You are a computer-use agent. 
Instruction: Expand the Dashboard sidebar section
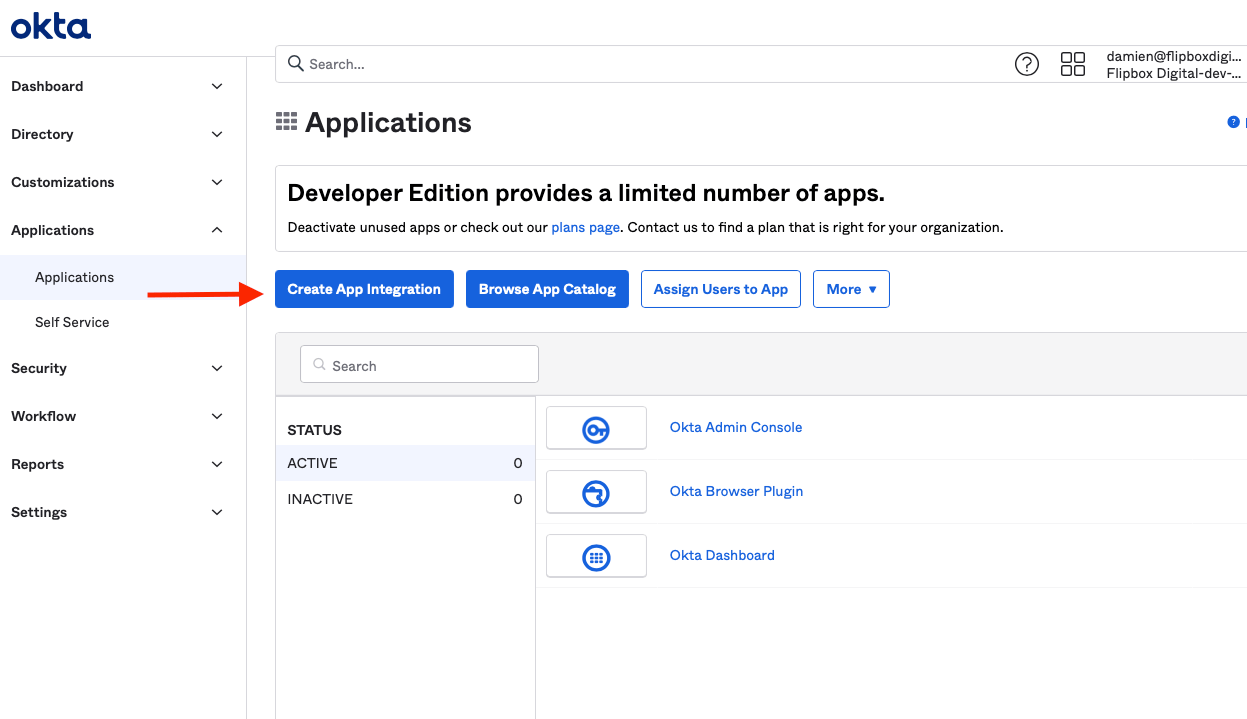coord(115,86)
